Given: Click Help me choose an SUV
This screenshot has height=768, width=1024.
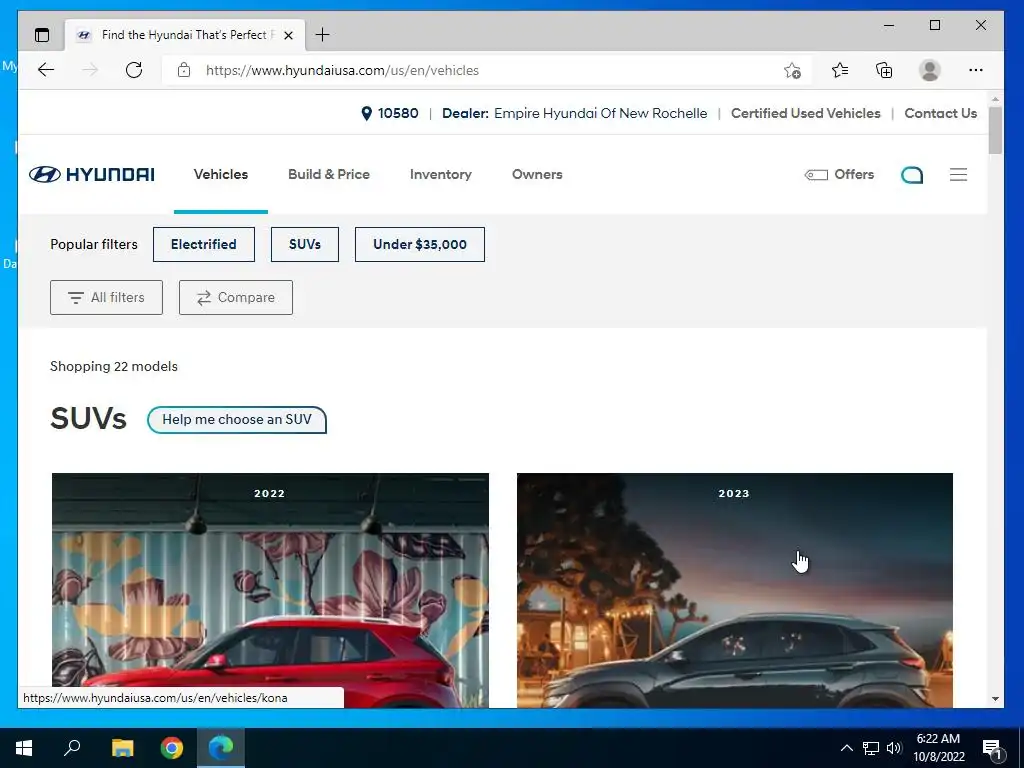Looking at the screenshot, I should coord(236,419).
